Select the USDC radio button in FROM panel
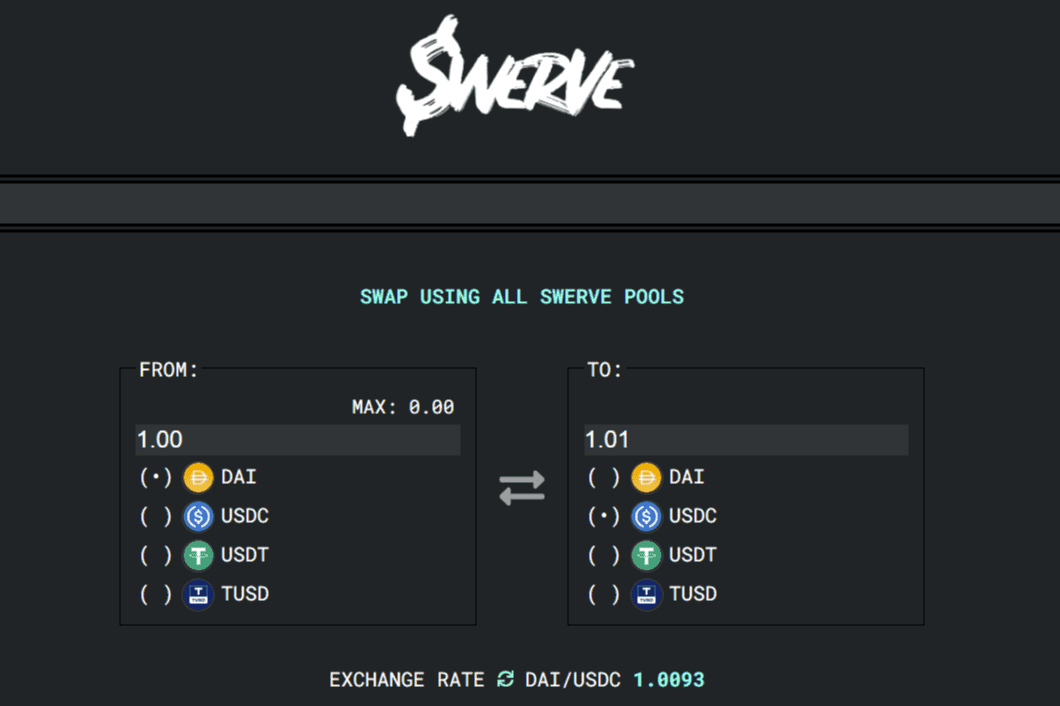This screenshot has height=706, width=1060. 154,517
